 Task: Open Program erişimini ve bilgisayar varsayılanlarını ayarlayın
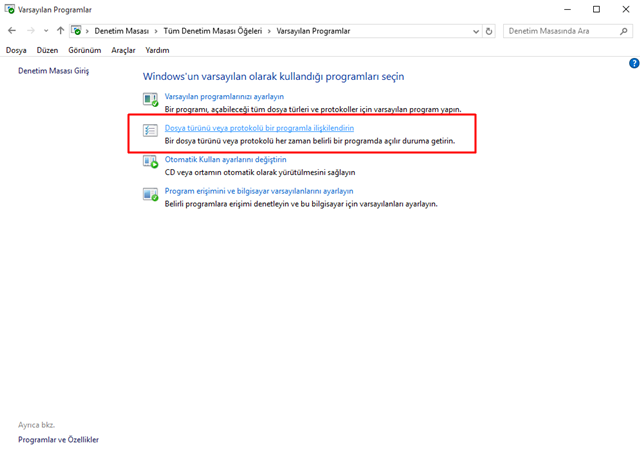(259, 191)
